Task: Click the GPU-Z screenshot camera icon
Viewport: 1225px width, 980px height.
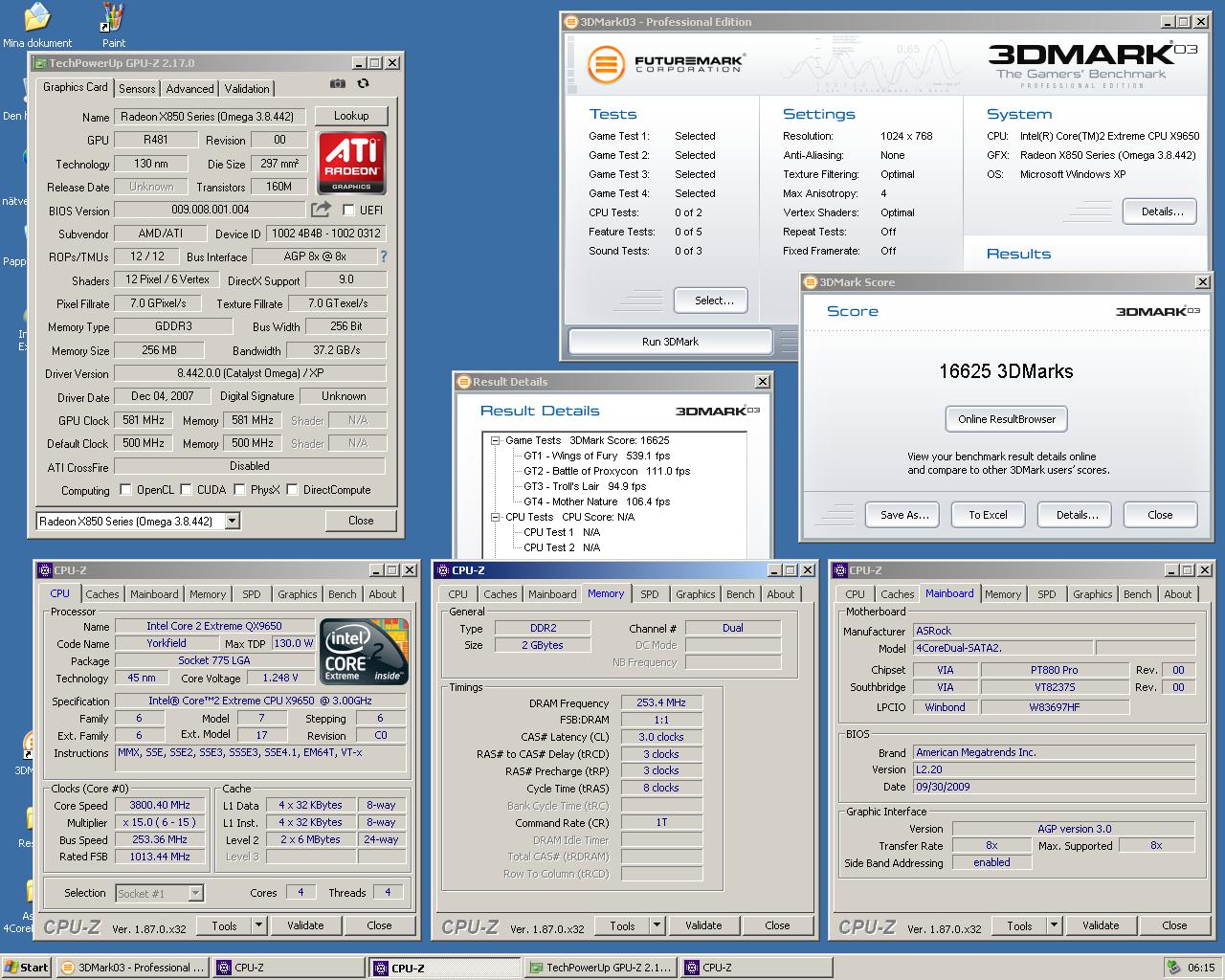Action: (x=337, y=84)
